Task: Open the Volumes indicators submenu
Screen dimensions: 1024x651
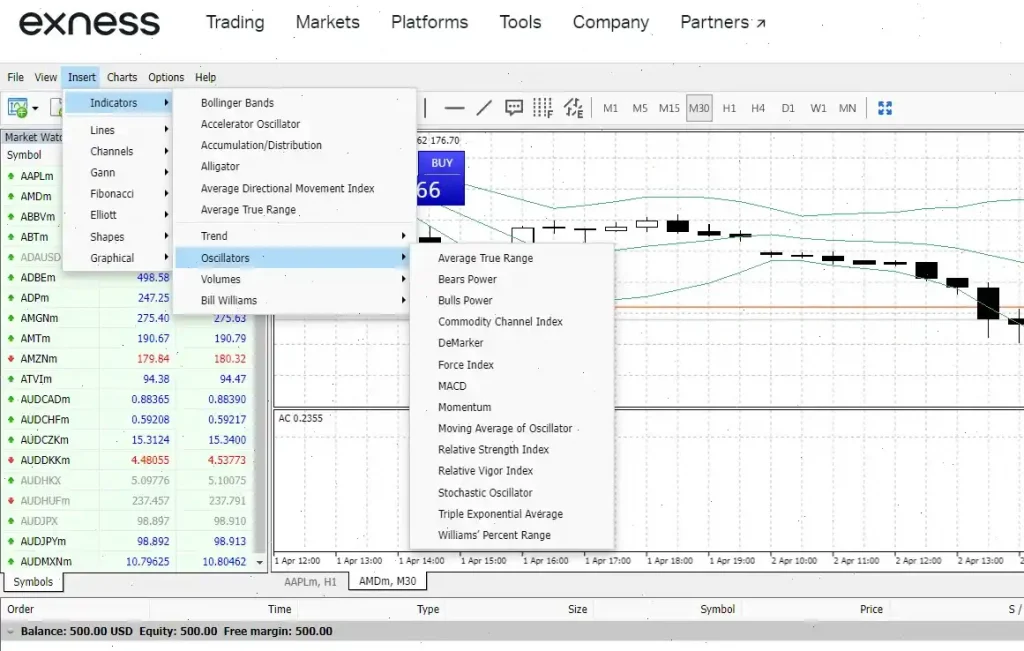Action: click(x=295, y=279)
